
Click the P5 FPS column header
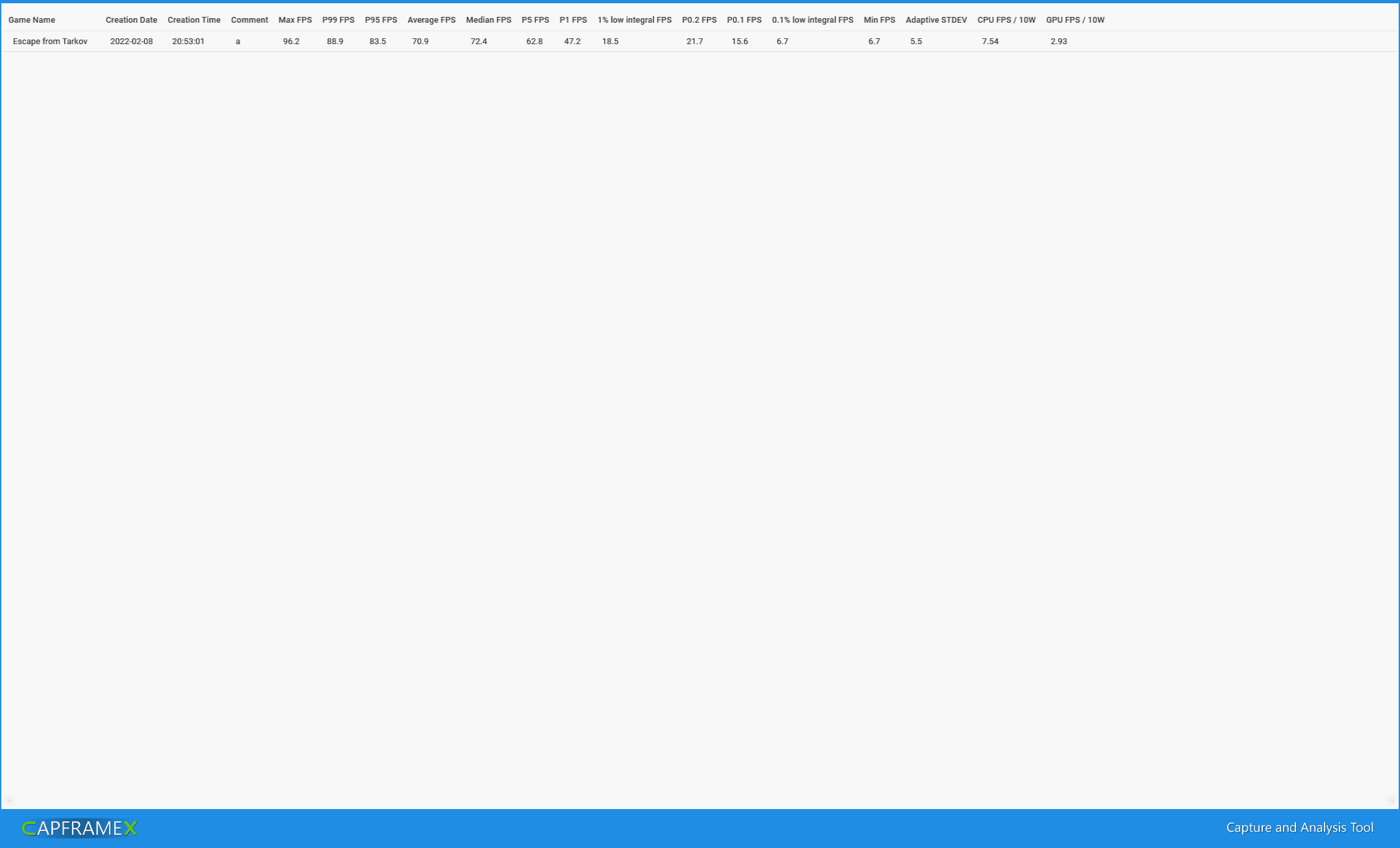[535, 20]
